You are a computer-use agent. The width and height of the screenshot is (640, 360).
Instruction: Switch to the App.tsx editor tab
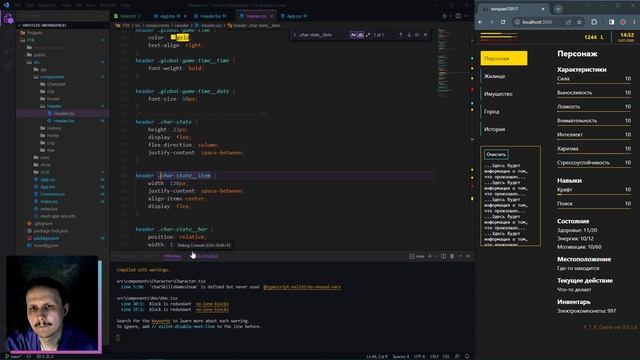[170, 16]
